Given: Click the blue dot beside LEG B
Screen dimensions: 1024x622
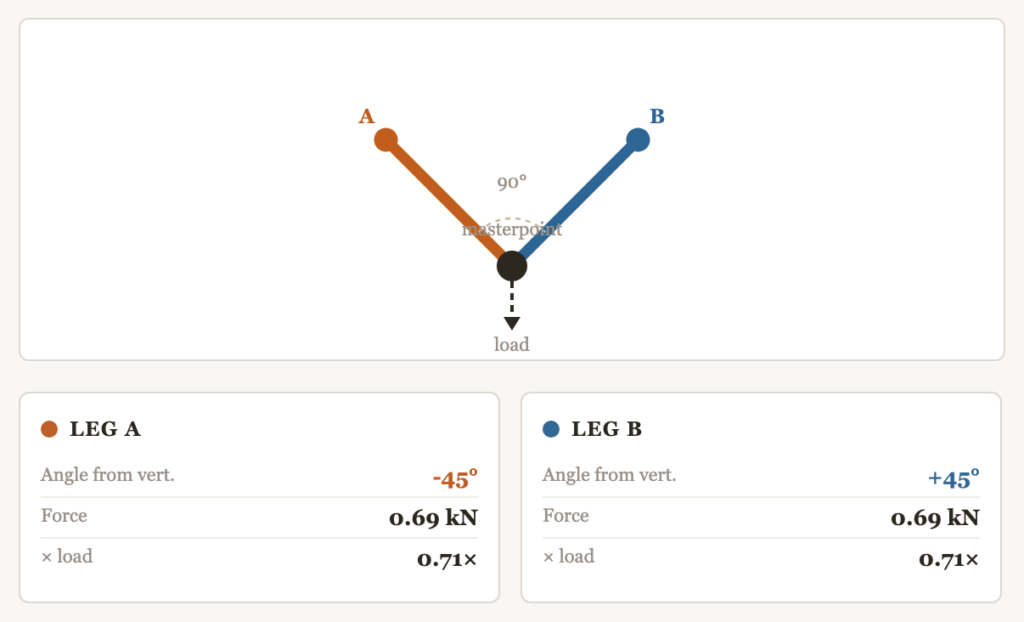Looking at the screenshot, I should (551, 430).
